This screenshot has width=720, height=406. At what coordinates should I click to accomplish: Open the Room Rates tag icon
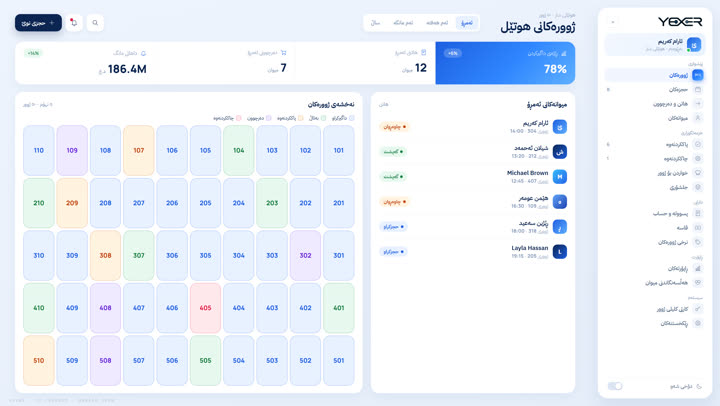(x=698, y=242)
